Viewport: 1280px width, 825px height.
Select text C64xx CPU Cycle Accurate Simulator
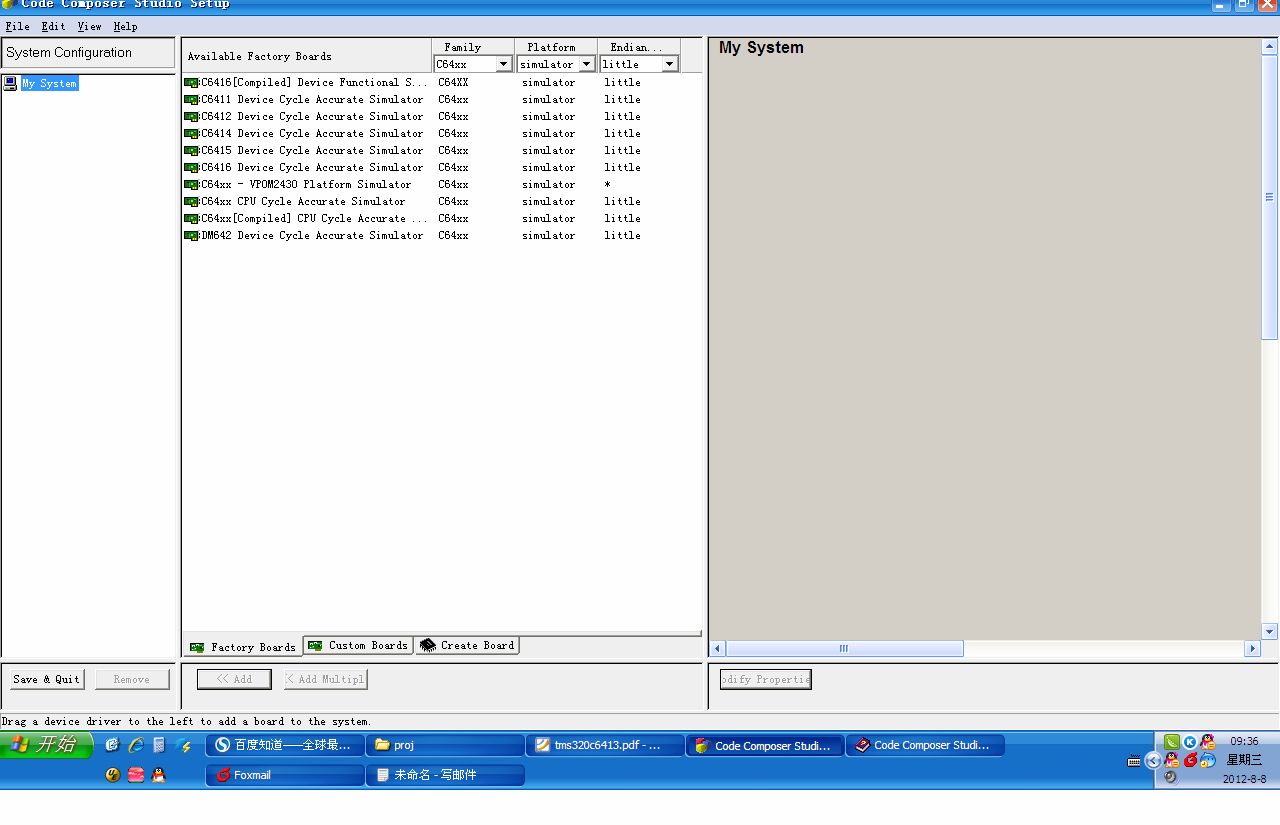click(x=303, y=202)
